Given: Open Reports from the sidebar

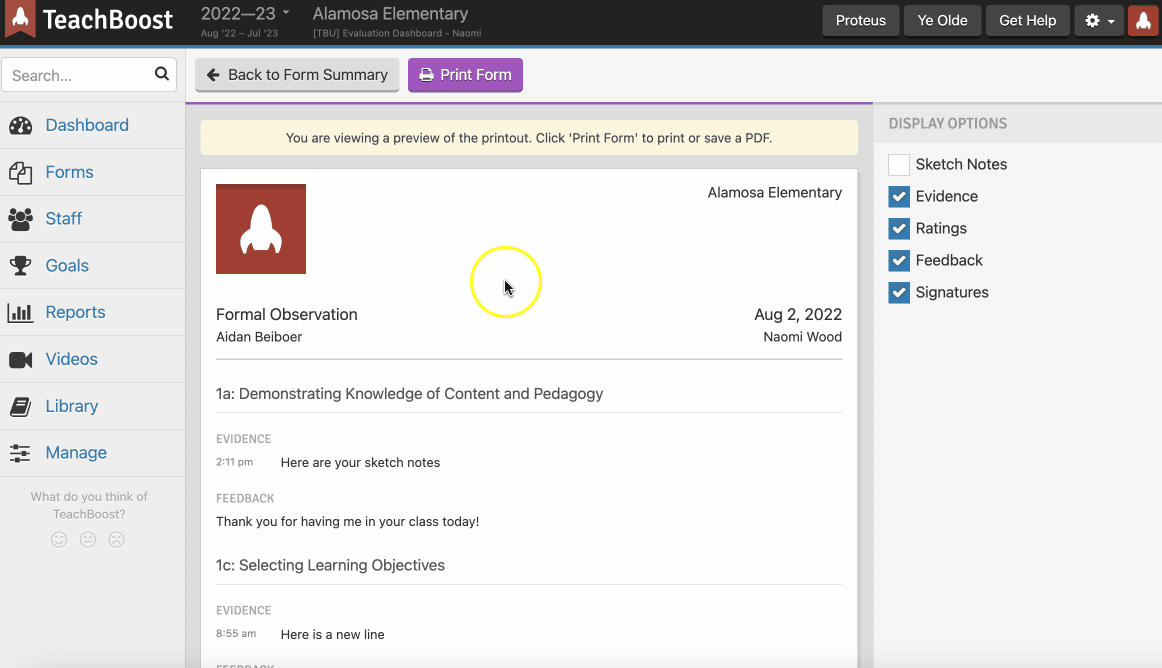Looking at the screenshot, I should tap(76, 312).
